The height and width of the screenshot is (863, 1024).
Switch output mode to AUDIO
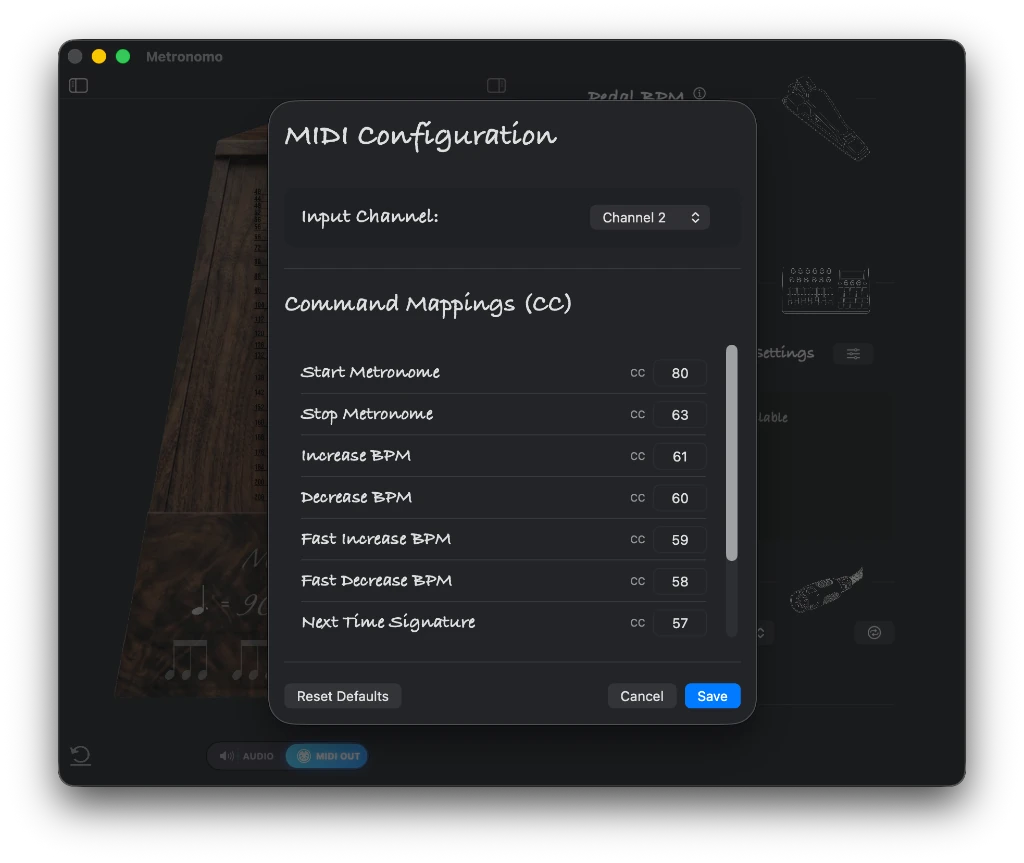point(246,756)
